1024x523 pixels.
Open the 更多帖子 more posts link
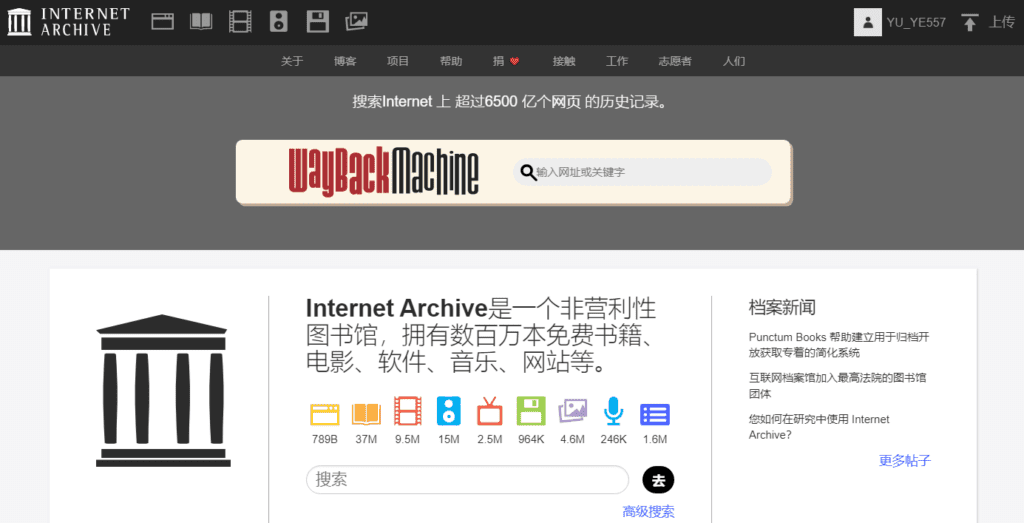(x=905, y=461)
